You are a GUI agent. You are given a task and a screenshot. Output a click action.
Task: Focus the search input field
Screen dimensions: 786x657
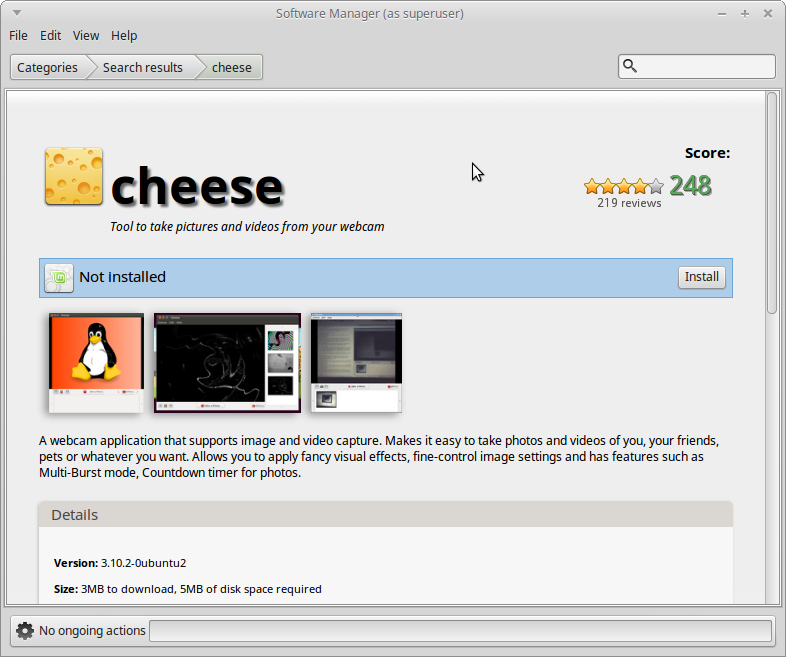[697, 66]
